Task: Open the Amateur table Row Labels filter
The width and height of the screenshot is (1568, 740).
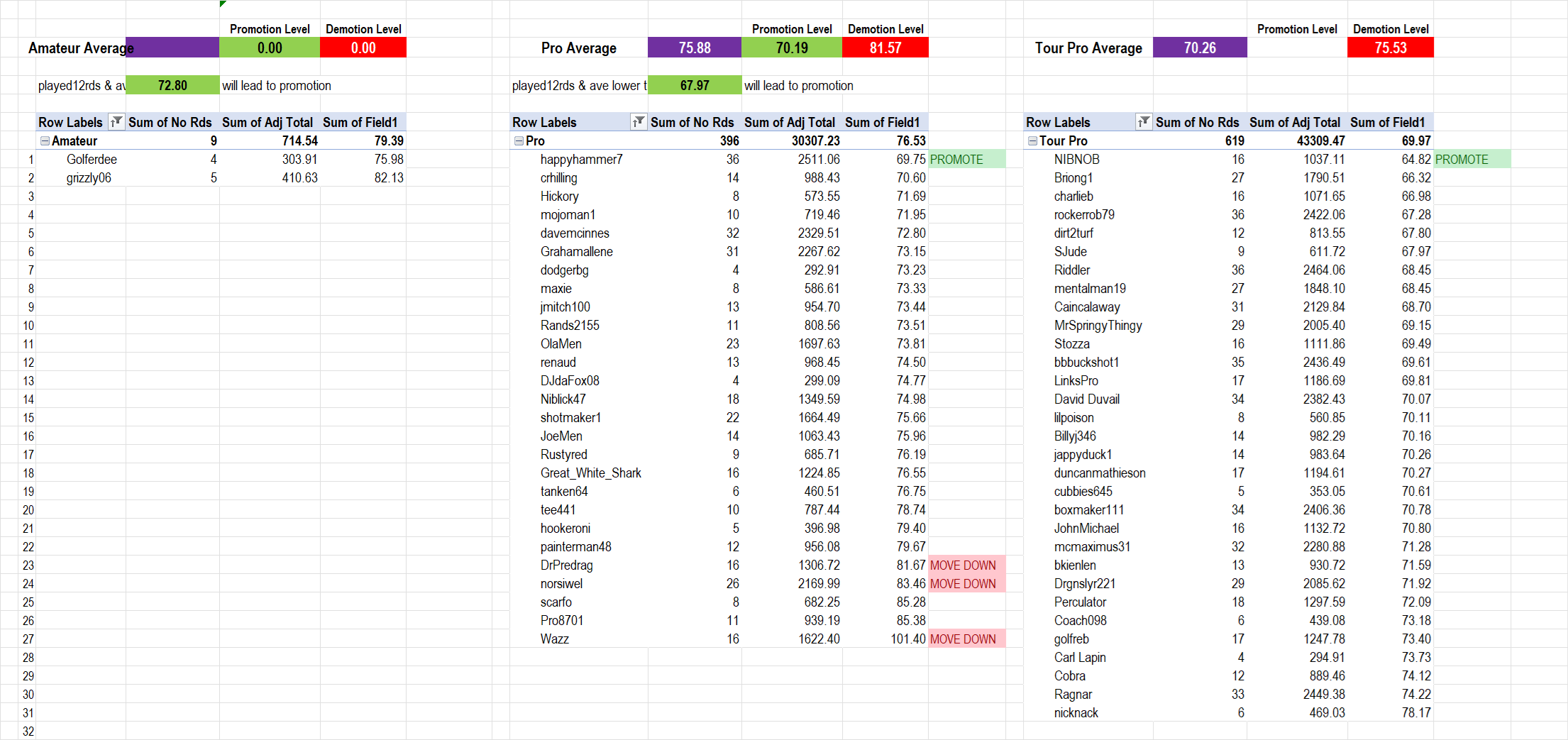Action: [x=116, y=122]
